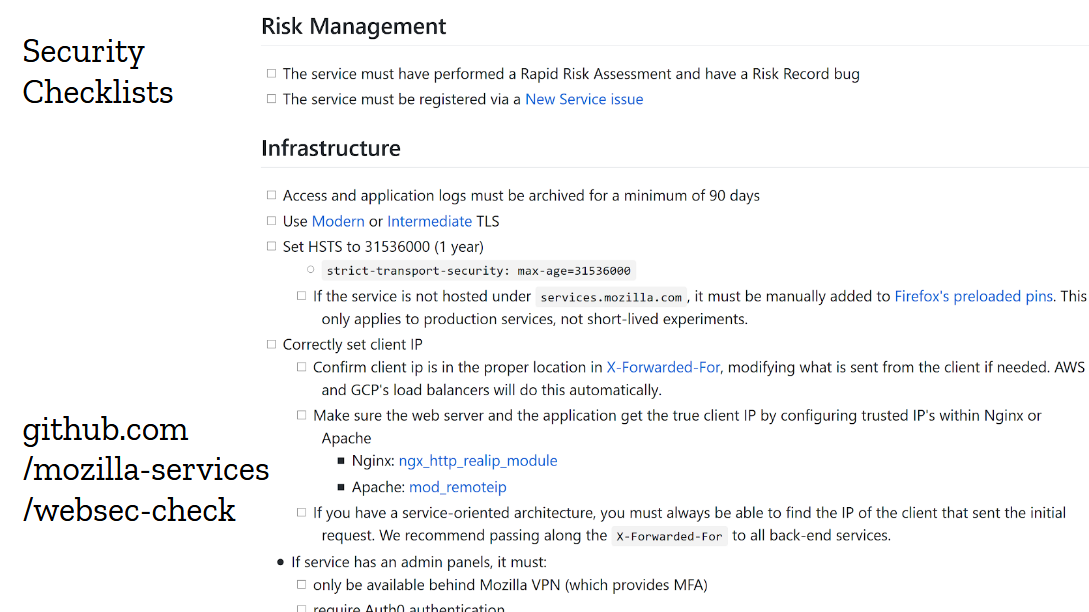Screen dimensions: 1089x612
Task: Check the 'Confirm client ip is in the proper location' box
Action: coord(301,367)
